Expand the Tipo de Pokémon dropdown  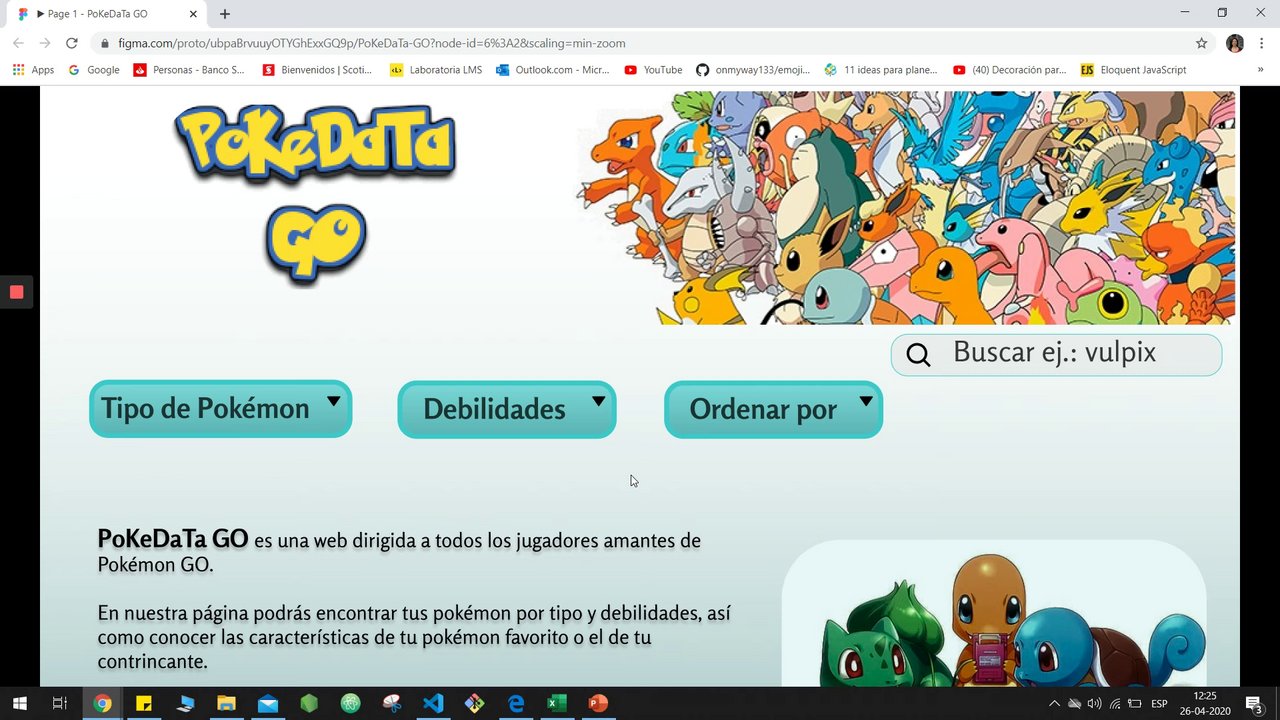click(x=221, y=409)
